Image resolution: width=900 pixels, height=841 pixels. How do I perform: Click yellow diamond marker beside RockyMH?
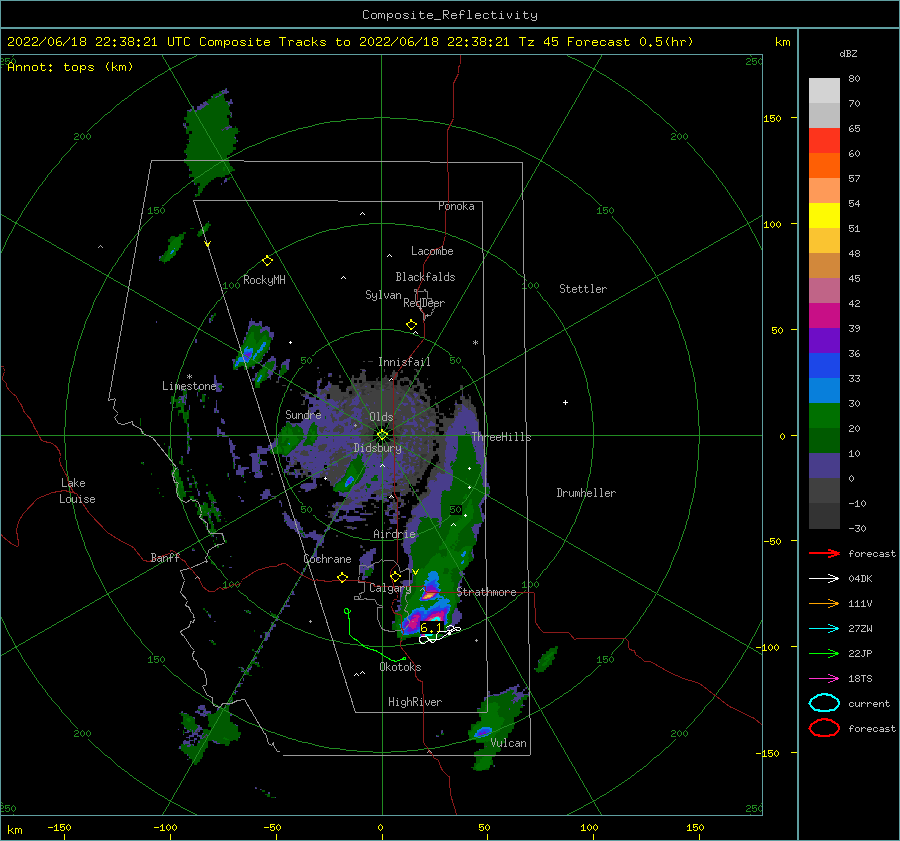267,261
